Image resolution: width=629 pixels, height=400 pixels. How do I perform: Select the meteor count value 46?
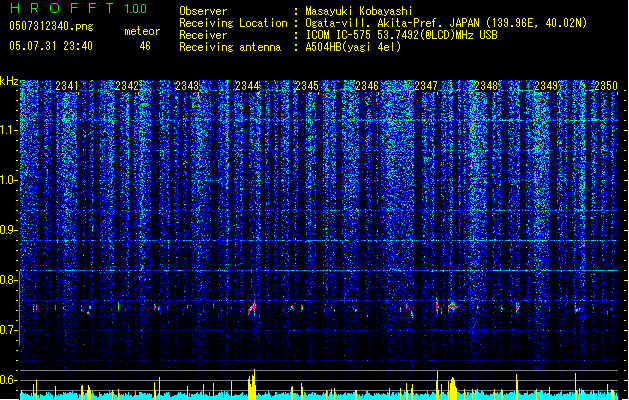click(x=145, y=46)
